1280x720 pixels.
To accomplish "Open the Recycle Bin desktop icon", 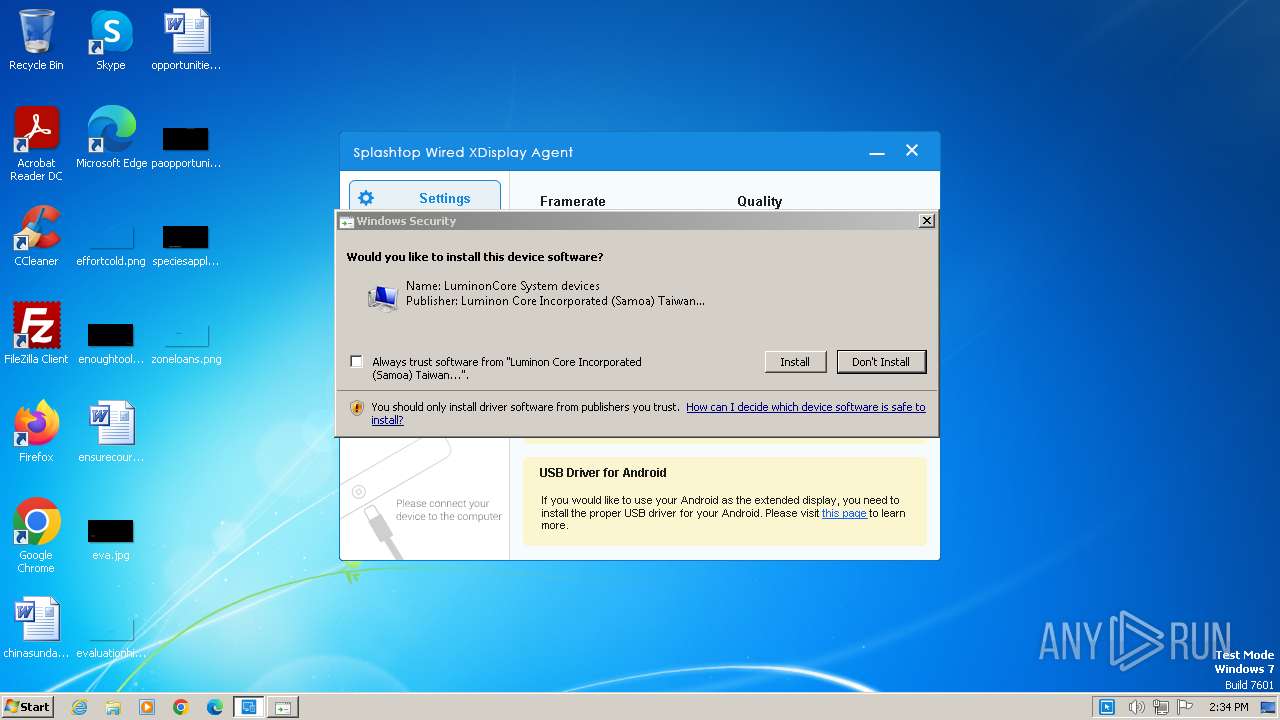I will 36,40.
